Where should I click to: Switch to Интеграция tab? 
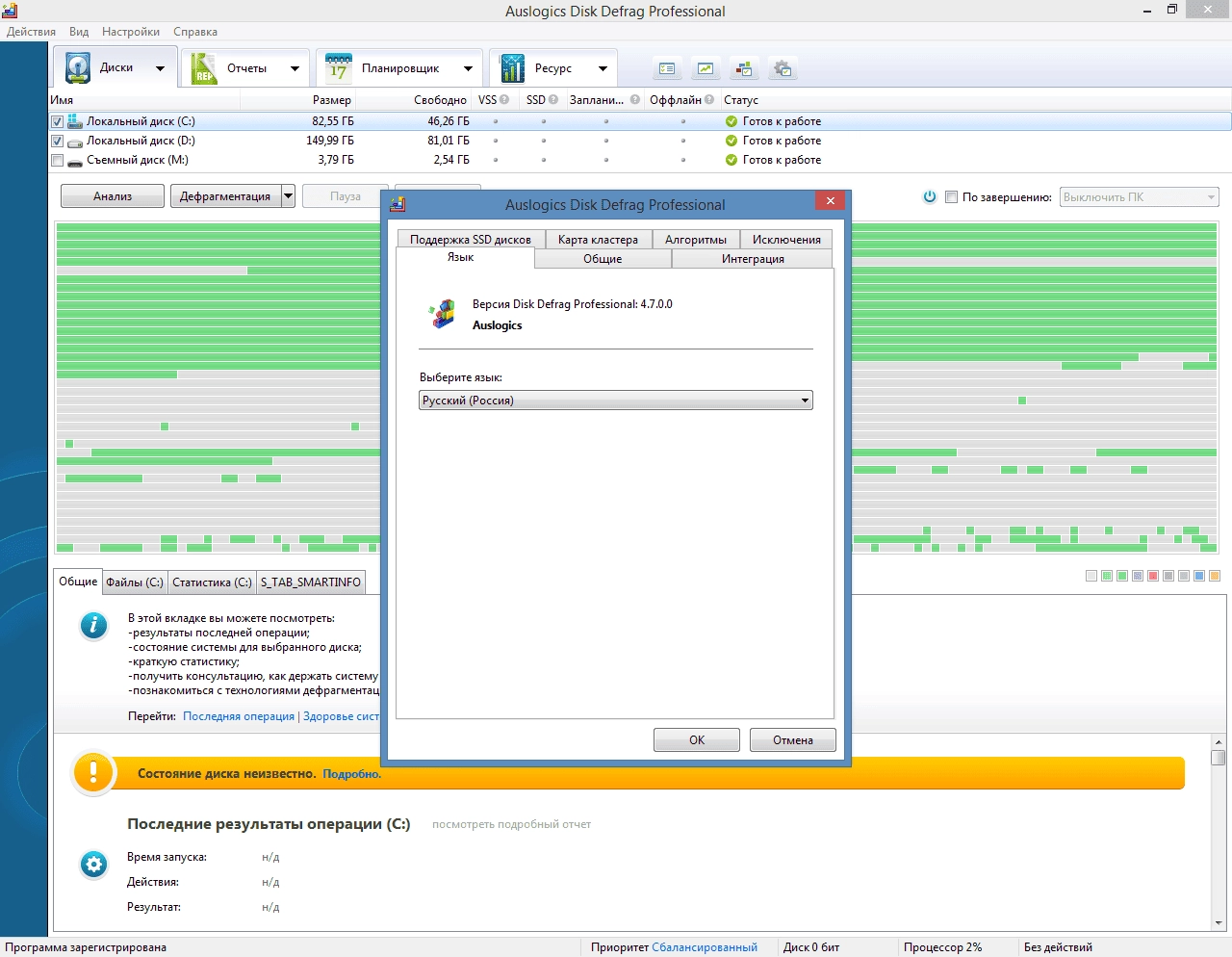click(x=753, y=259)
